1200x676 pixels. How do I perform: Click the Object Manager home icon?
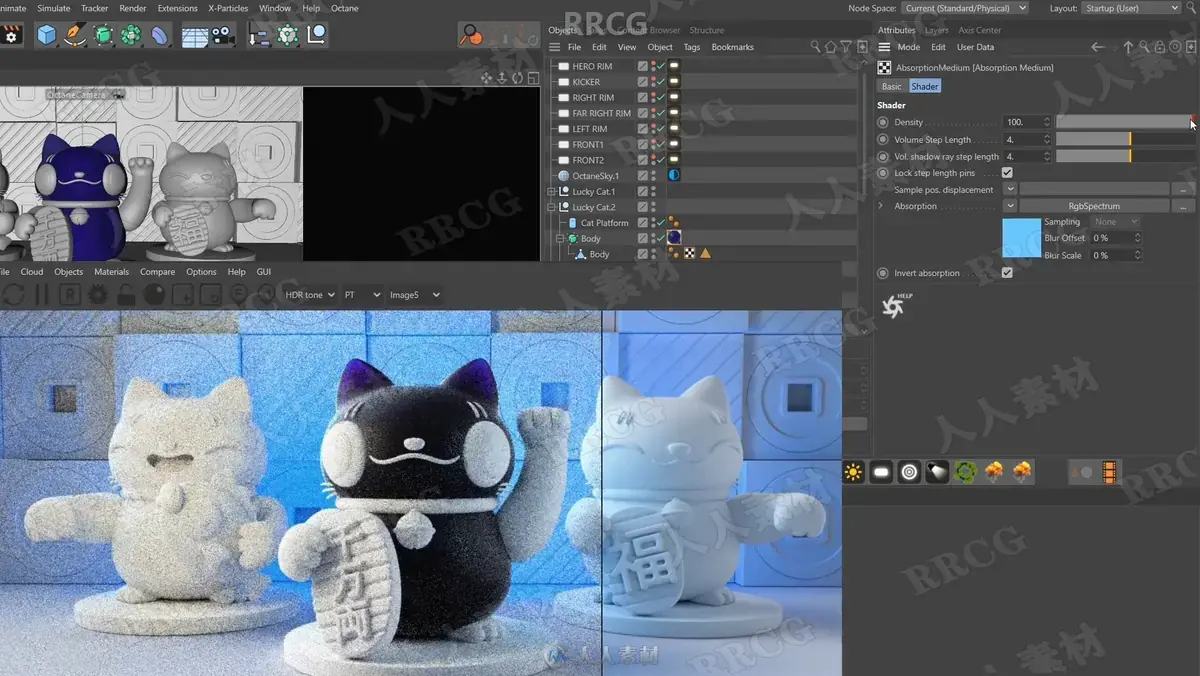click(x=831, y=47)
